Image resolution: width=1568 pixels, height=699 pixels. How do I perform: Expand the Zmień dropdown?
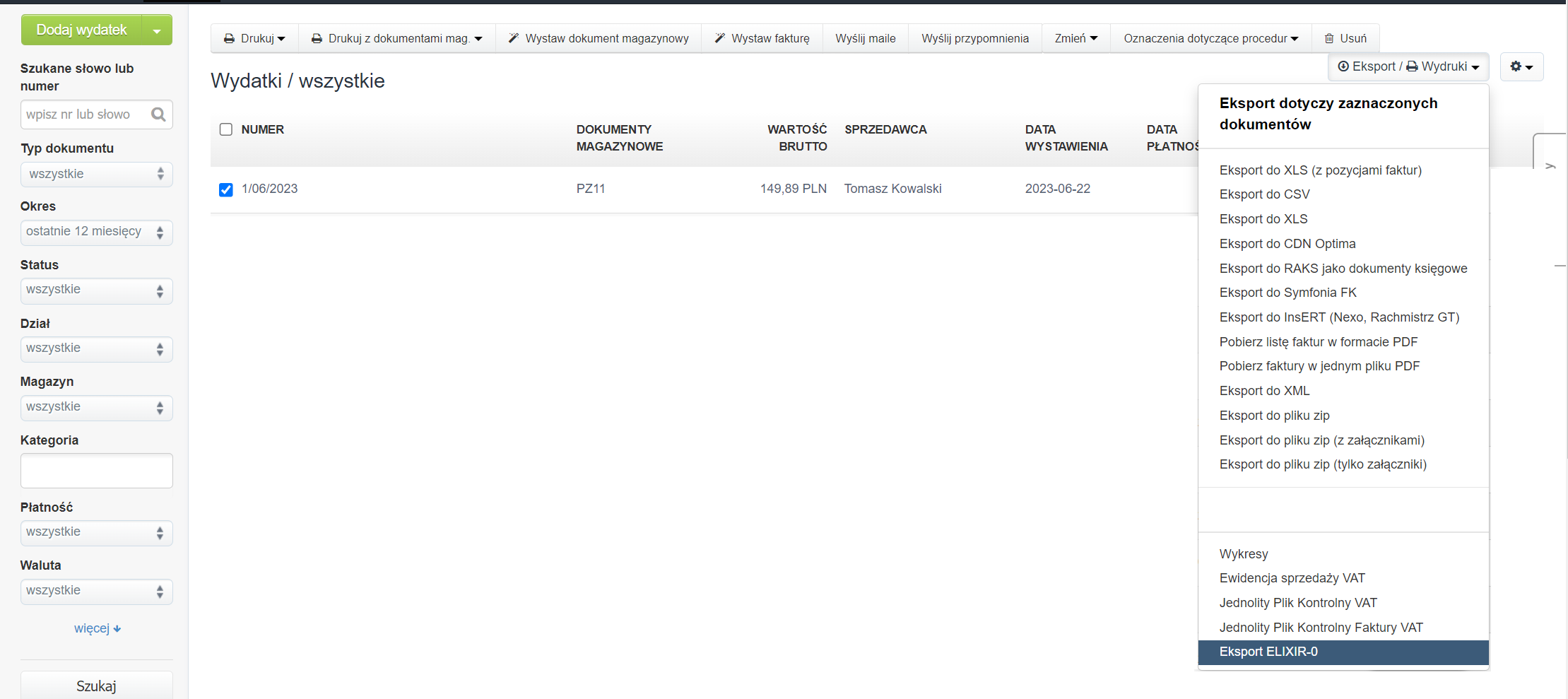coord(1076,38)
